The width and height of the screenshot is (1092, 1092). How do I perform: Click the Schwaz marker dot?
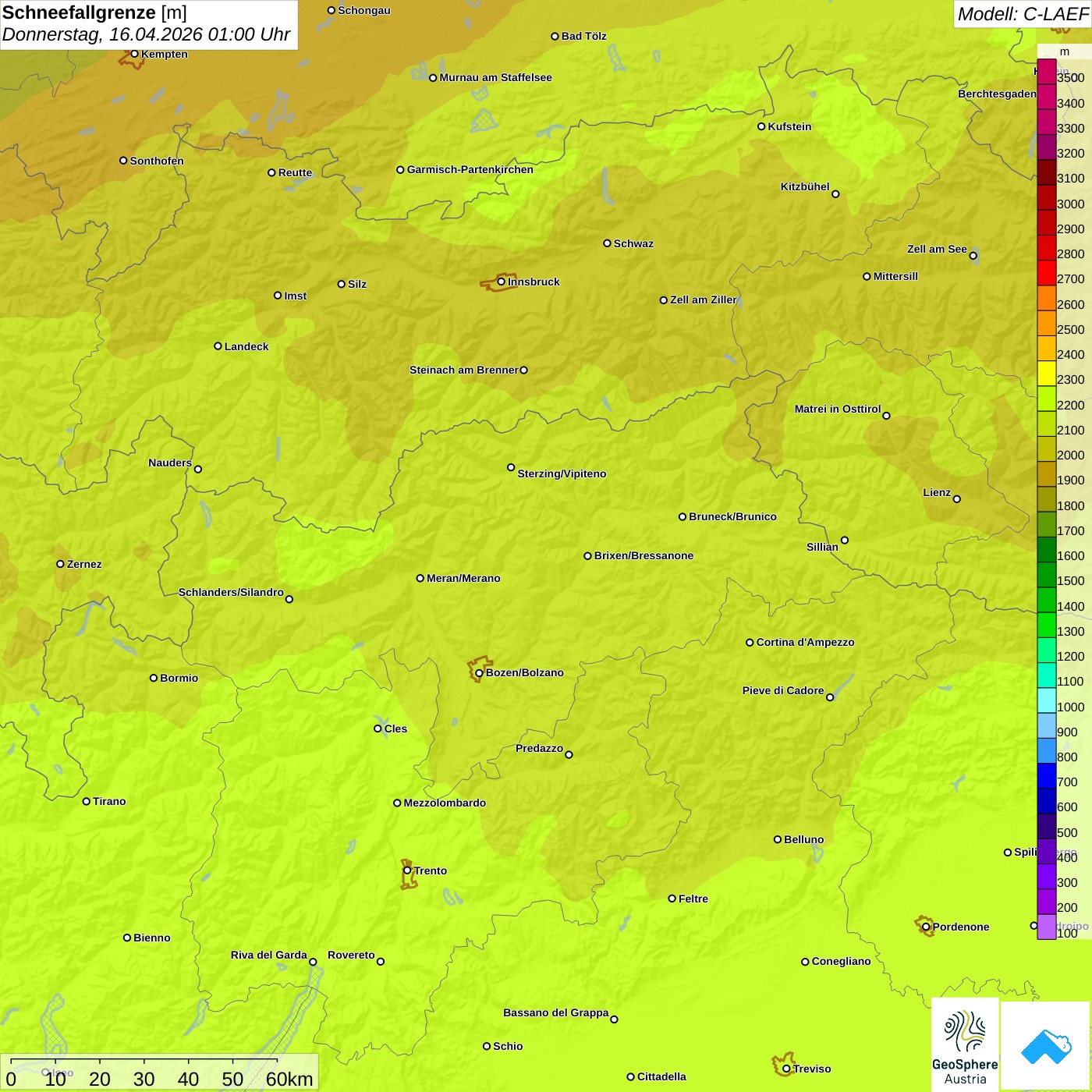point(607,243)
